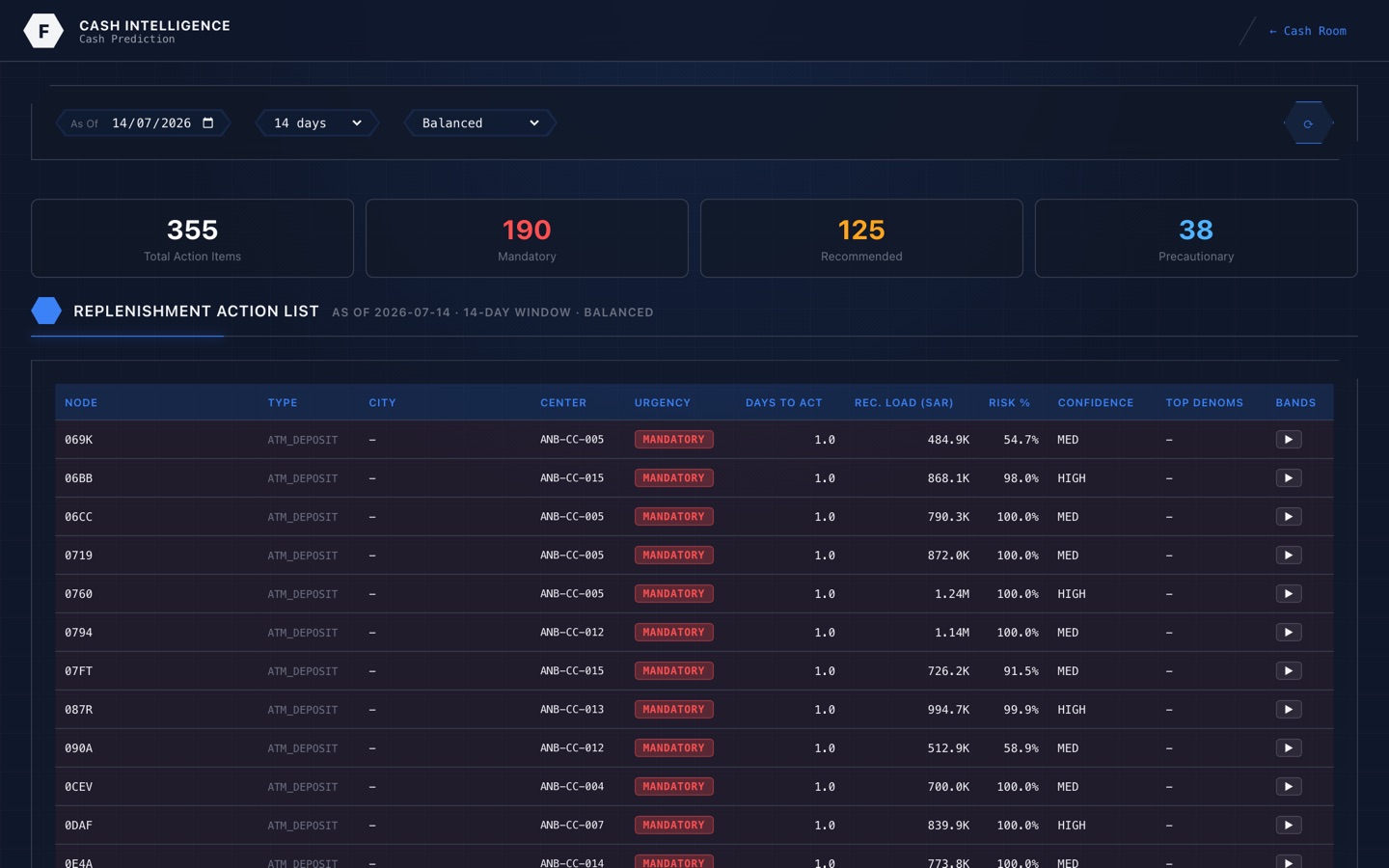Click node ID 06BB
The image size is (1389, 868).
(79, 478)
